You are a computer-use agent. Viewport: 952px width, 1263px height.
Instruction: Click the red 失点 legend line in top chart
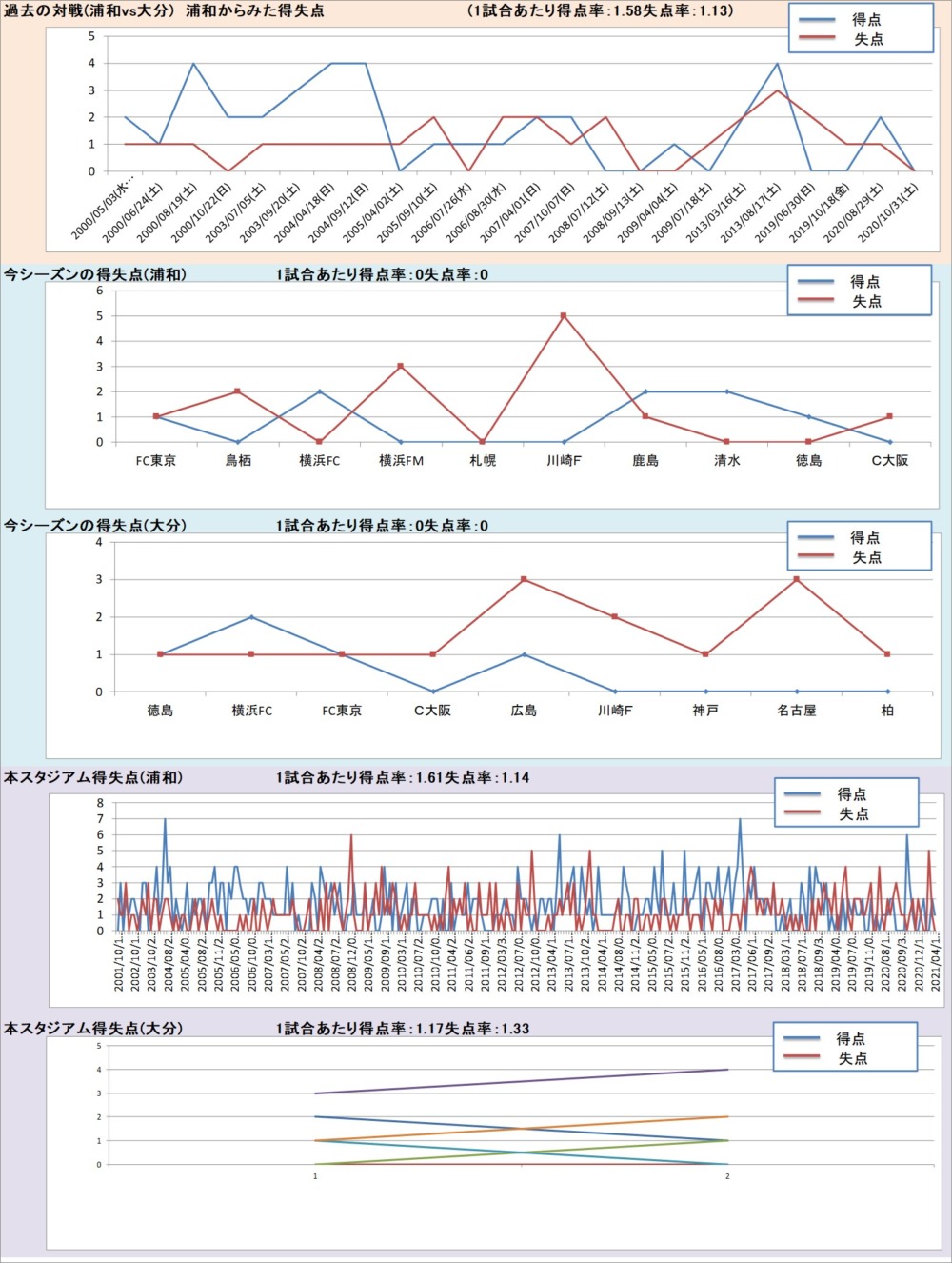(816, 39)
